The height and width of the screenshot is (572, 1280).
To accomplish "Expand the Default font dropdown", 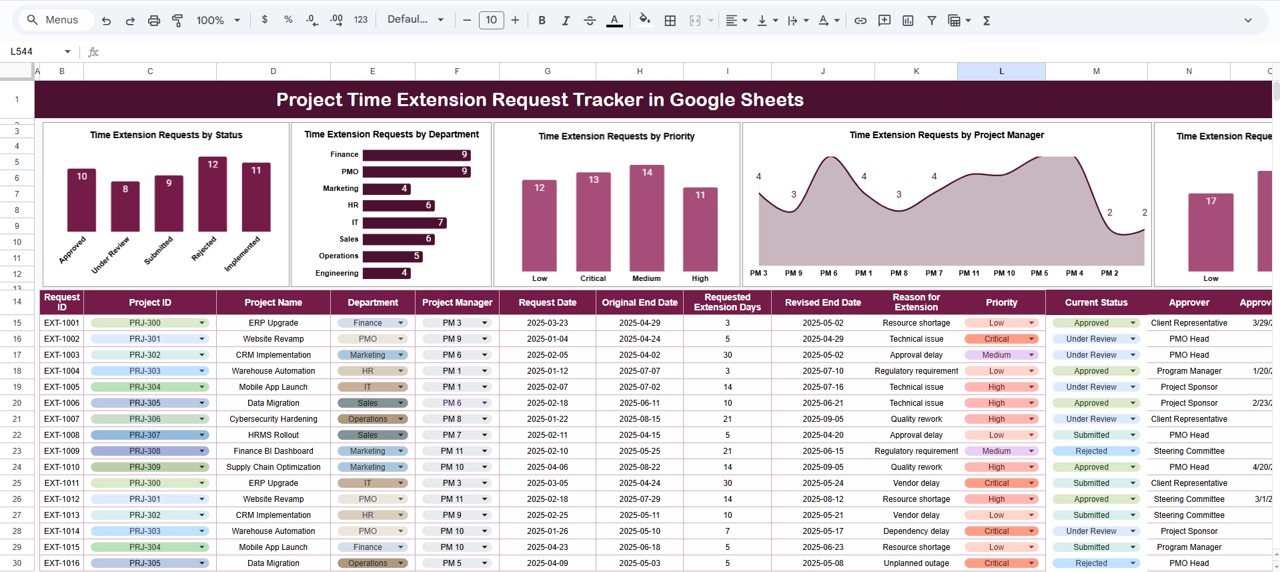I will tap(415, 20).
